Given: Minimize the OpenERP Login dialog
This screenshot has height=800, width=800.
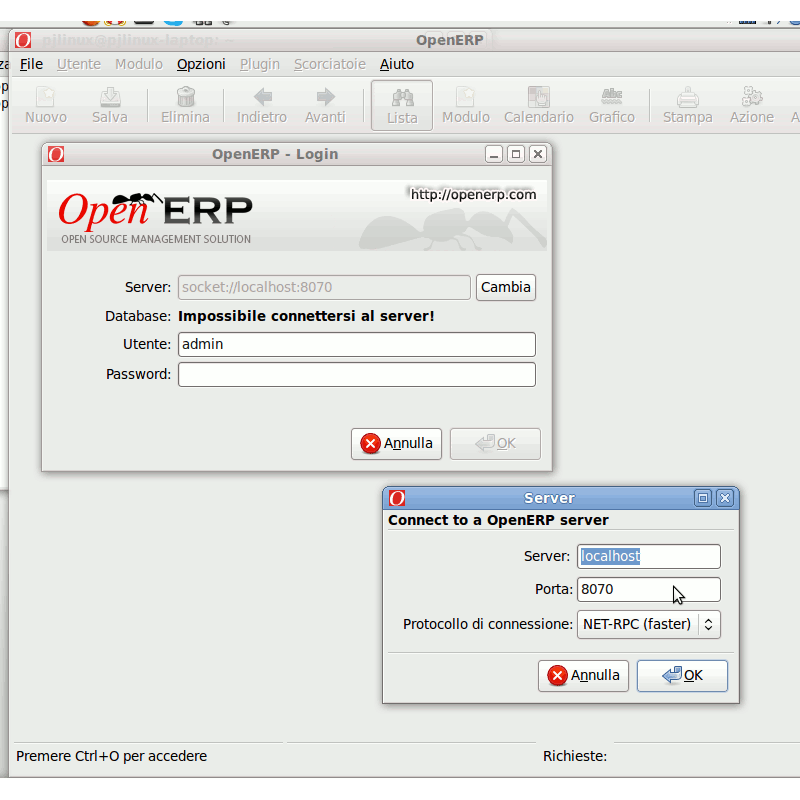Looking at the screenshot, I should [x=494, y=154].
